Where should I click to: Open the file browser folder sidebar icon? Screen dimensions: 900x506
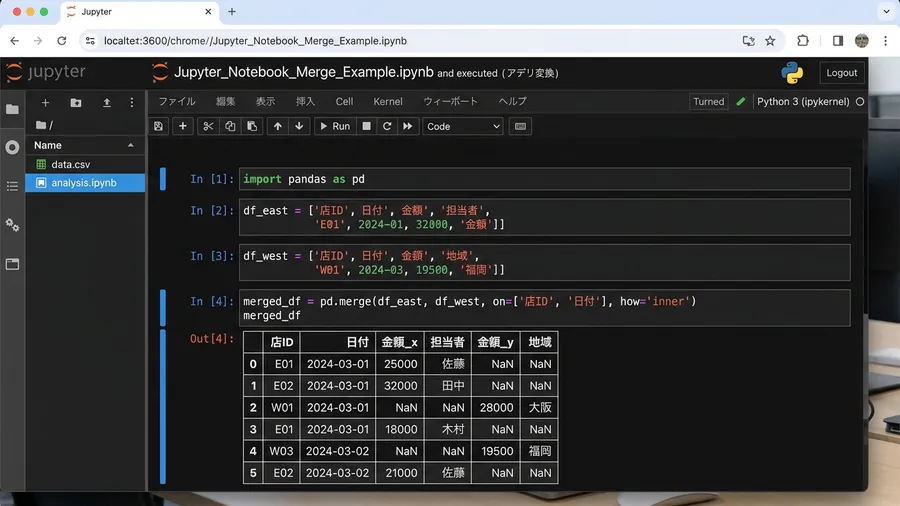(x=12, y=109)
